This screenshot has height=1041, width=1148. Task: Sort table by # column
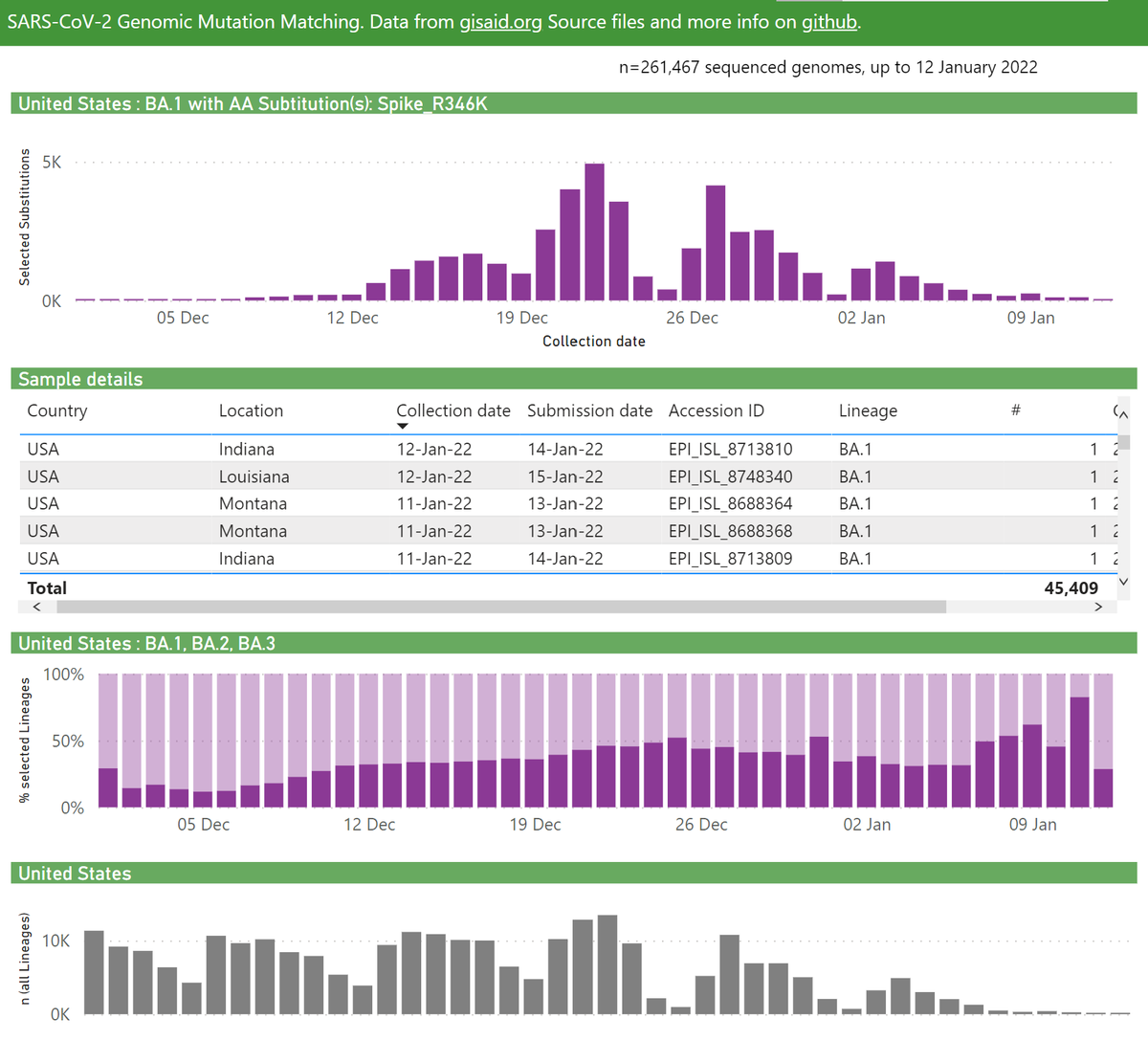1015,410
